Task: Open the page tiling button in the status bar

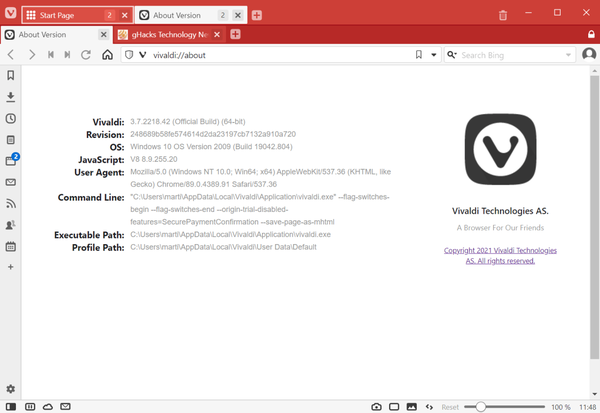Action: click(x=394, y=406)
